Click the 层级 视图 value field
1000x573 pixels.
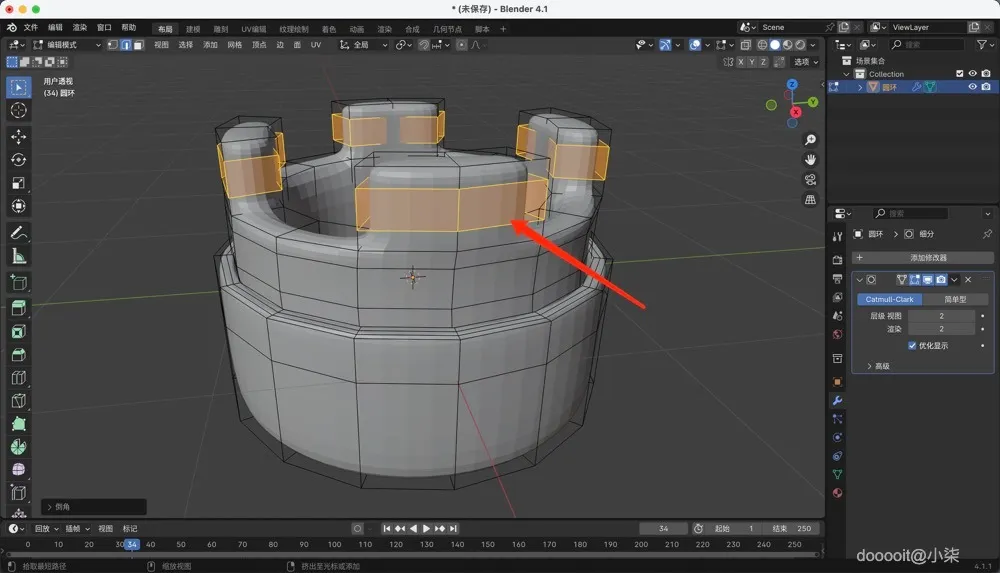pyautogui.click(x=940, y=316)
